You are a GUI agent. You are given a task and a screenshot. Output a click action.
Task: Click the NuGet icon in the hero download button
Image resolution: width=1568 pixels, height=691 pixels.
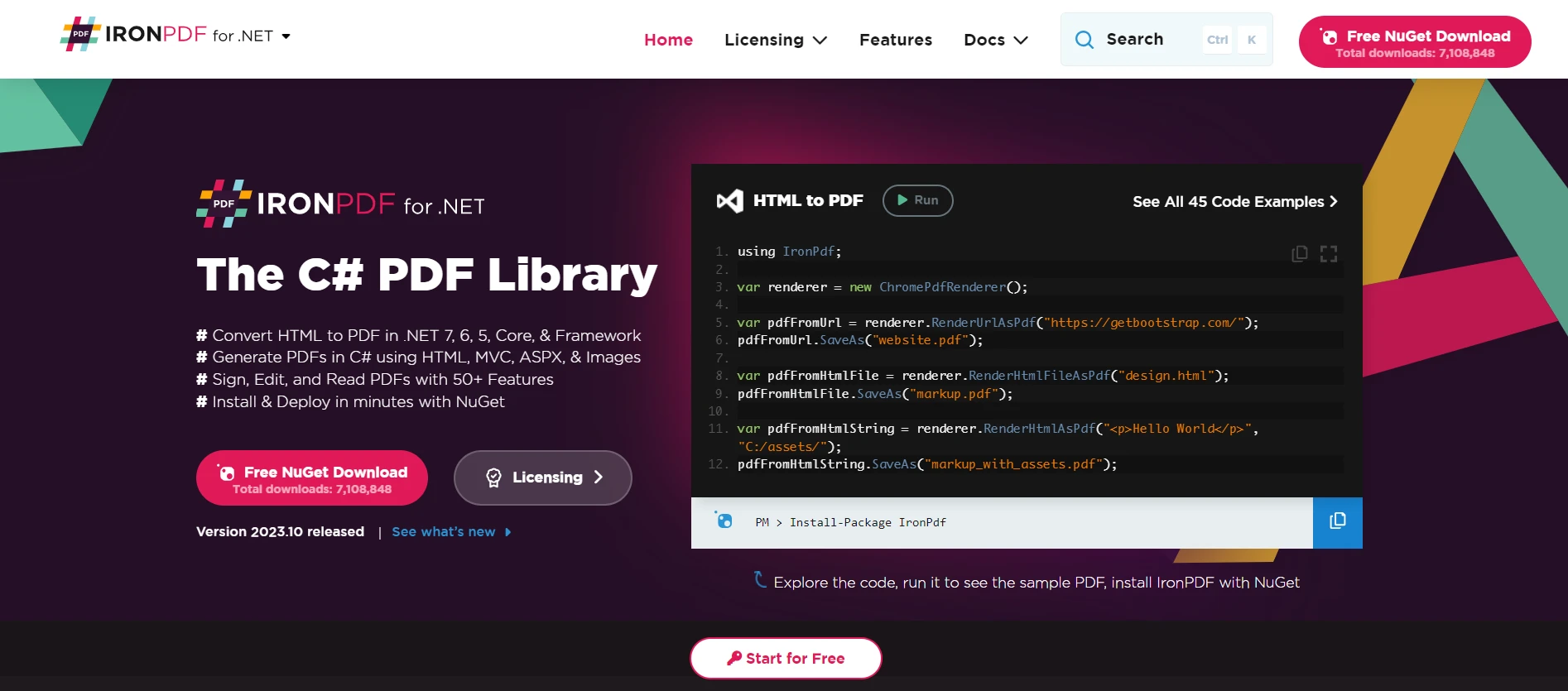226,473
